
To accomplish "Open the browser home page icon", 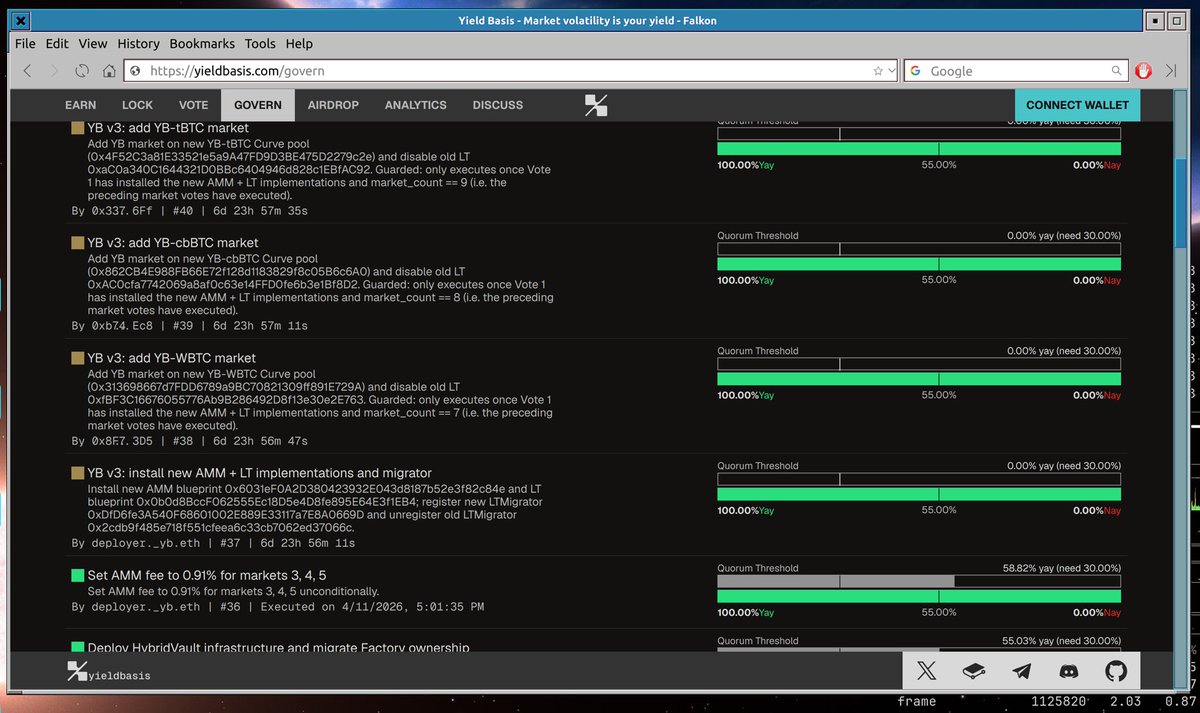I will point(108,71).
